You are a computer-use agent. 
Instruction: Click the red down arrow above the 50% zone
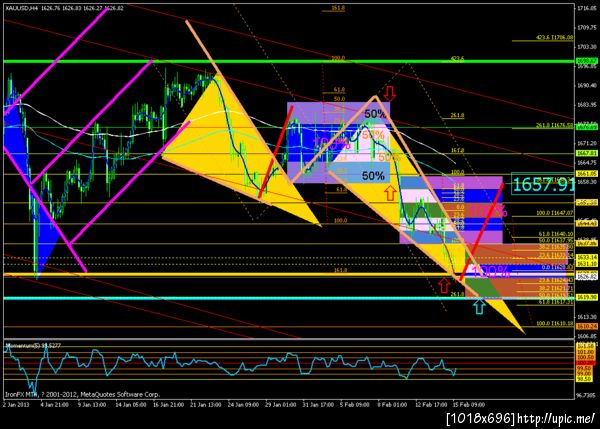coord(390,93)
